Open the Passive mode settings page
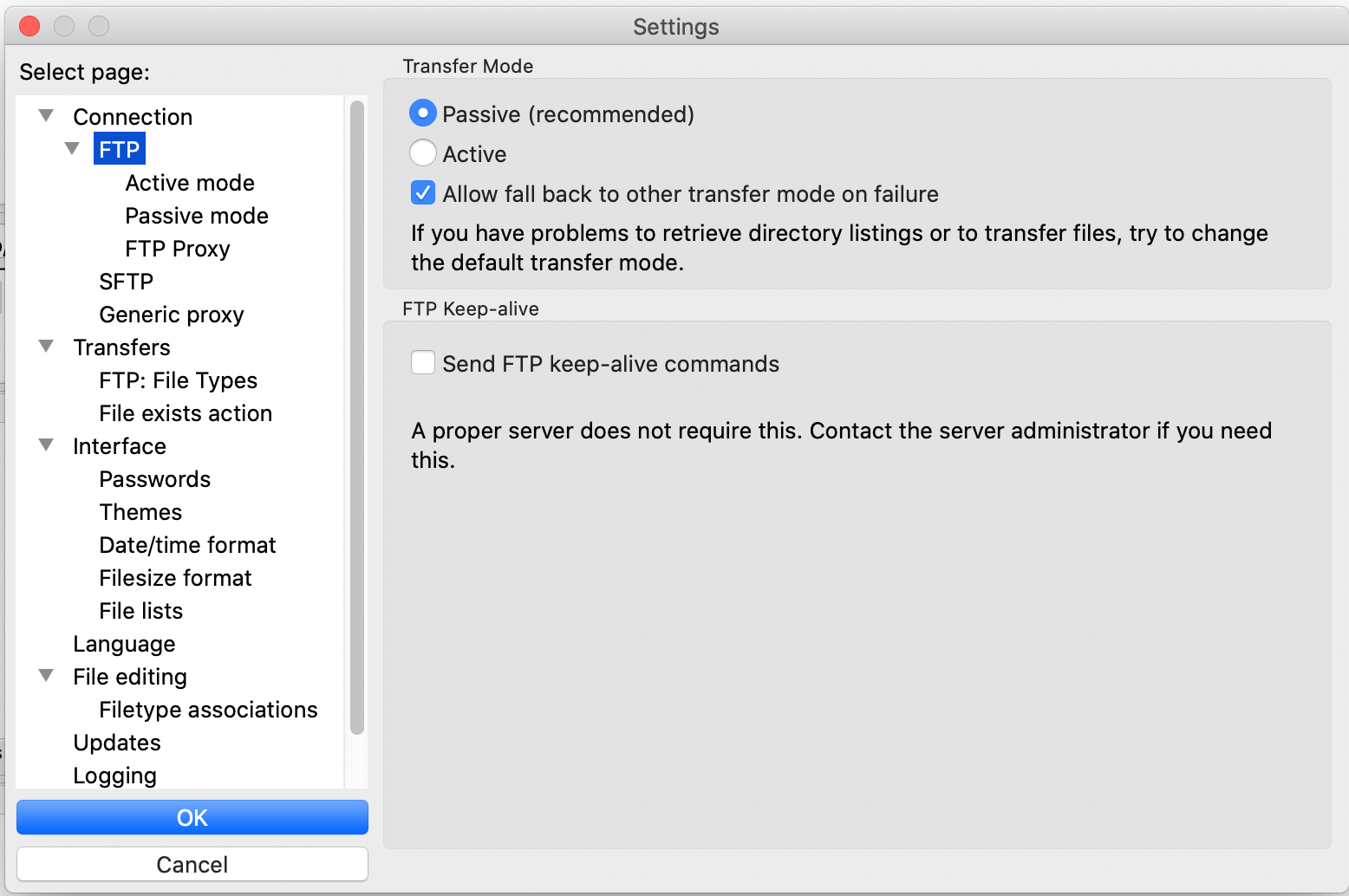Image resolution: width=1349 pixels, height=896 pixels. (196, 216)
